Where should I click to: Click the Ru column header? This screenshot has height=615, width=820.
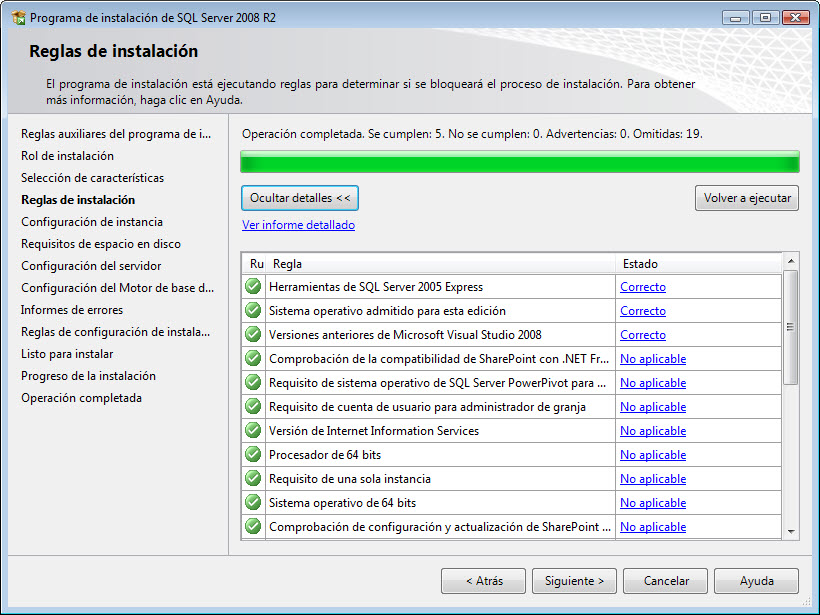[255, 264]
